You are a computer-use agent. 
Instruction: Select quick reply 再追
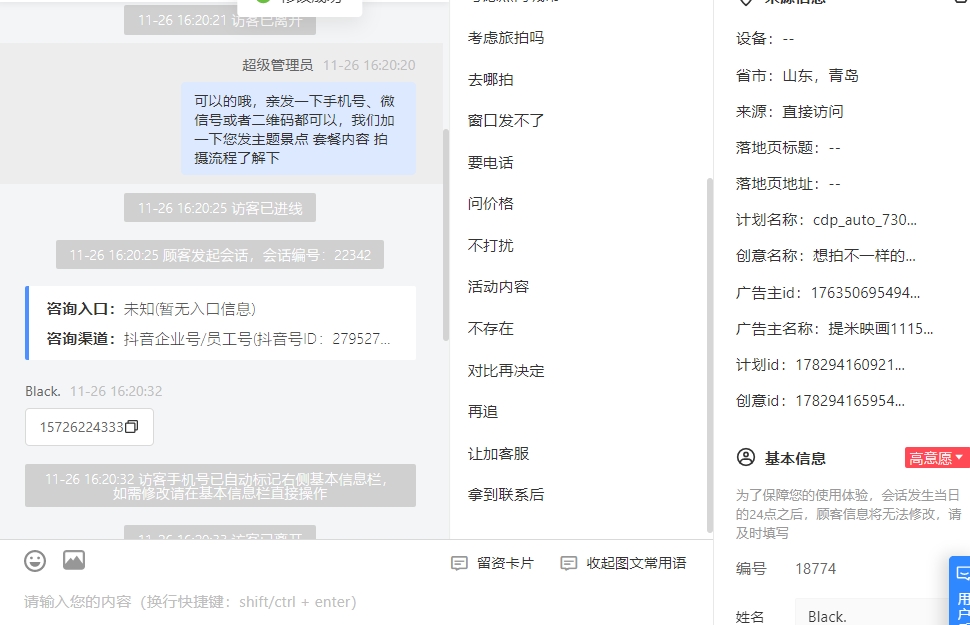(x=483, y=412)
